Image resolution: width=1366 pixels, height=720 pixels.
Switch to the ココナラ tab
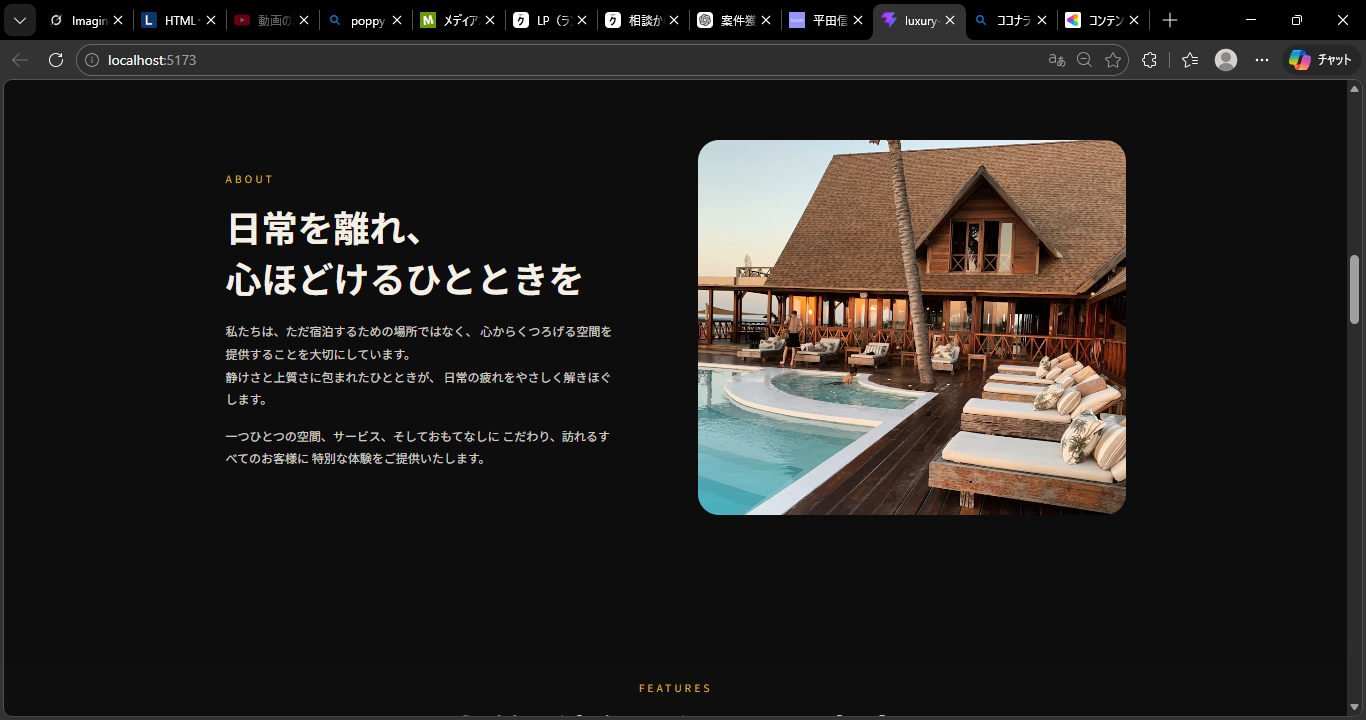click(x=1010, y=19)
